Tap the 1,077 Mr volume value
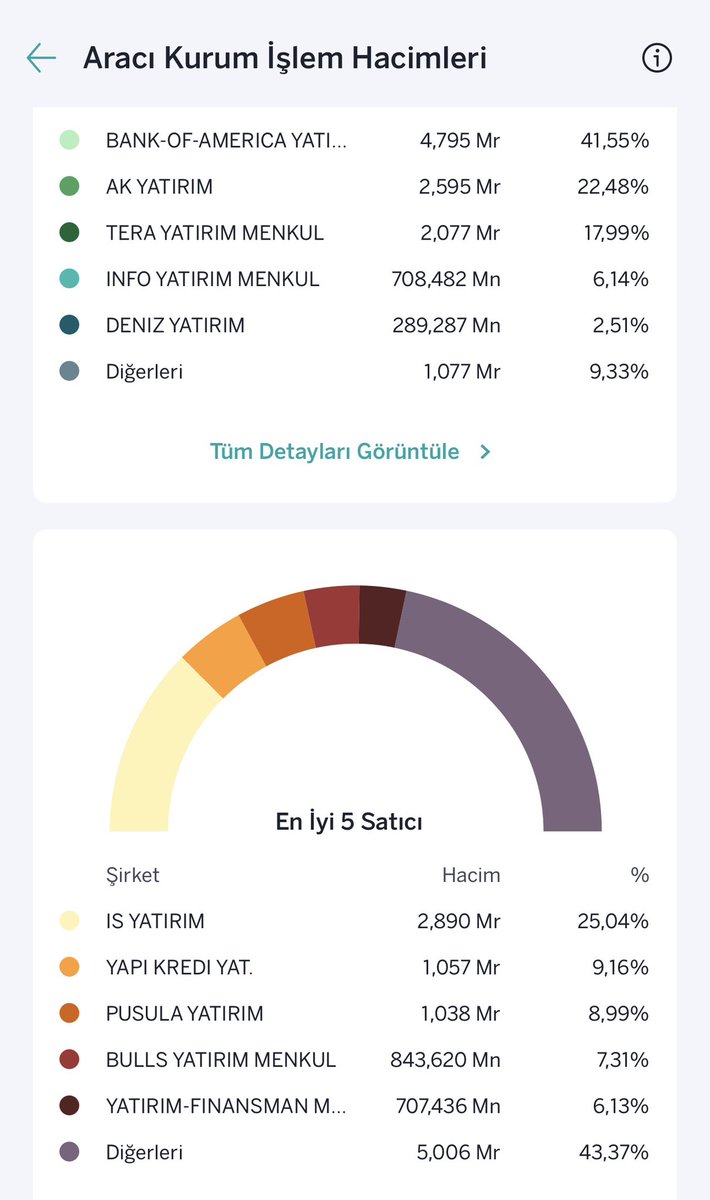Screen dimensions: 710x1200 (x=460, y=372)
